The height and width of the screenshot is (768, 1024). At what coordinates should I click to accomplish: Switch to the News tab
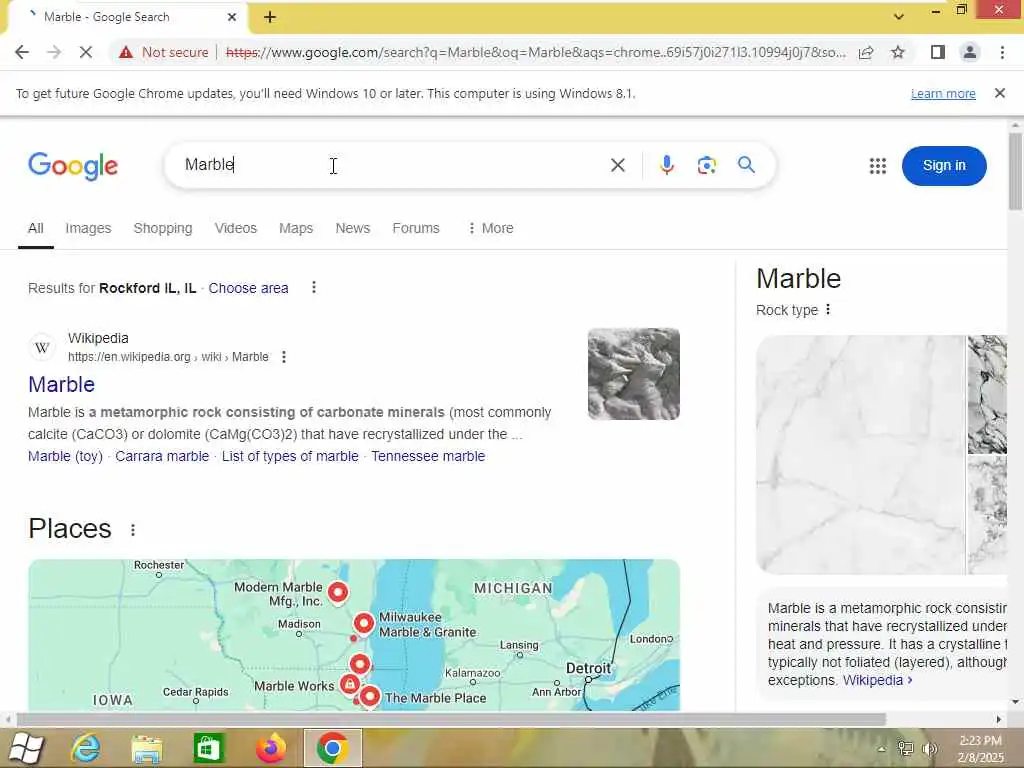click(x=353, y=229)
